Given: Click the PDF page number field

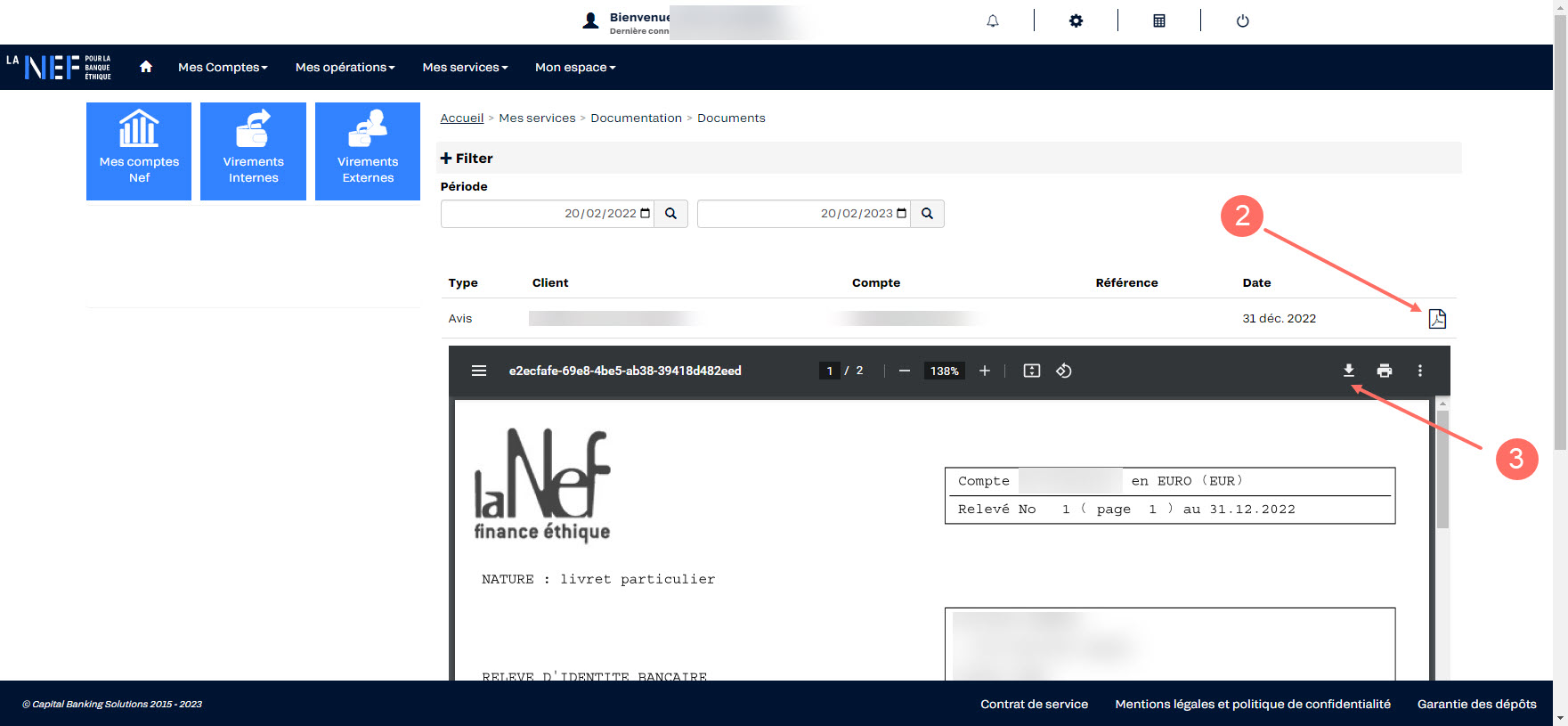Looking at the screenshot, I should (829, 371).
